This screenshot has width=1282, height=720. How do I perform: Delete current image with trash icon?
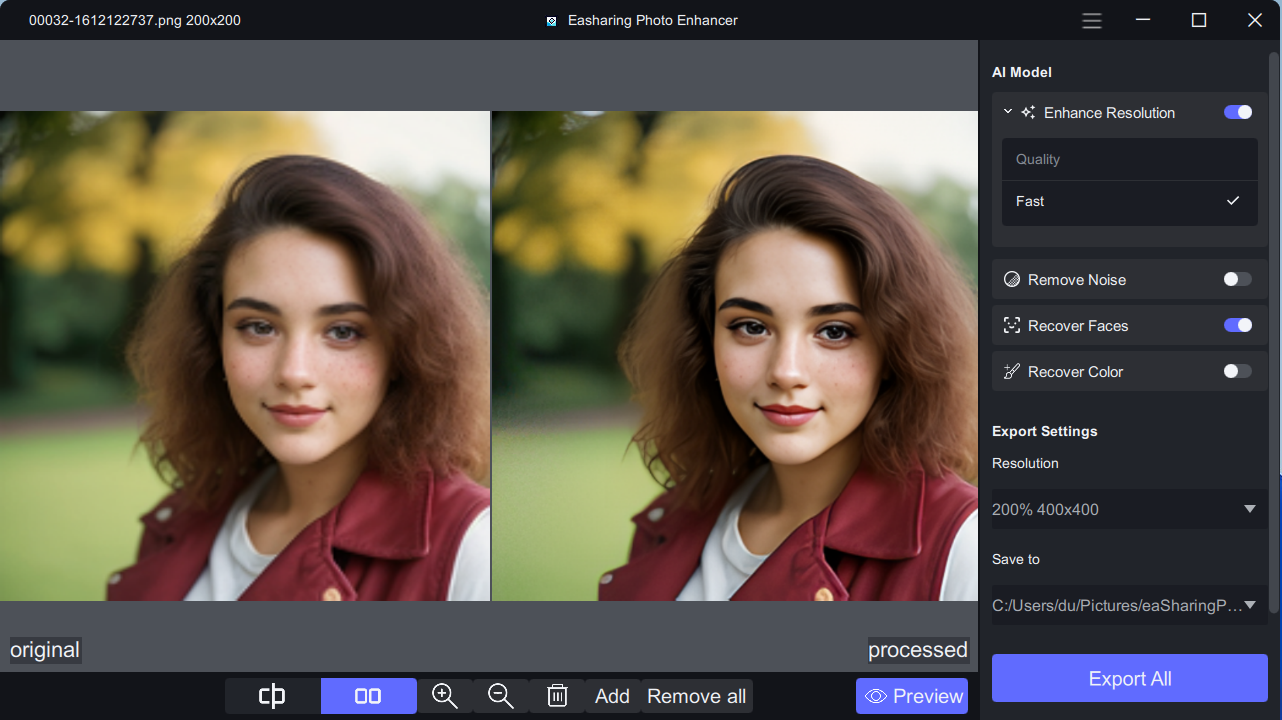[x=557, y=696]
